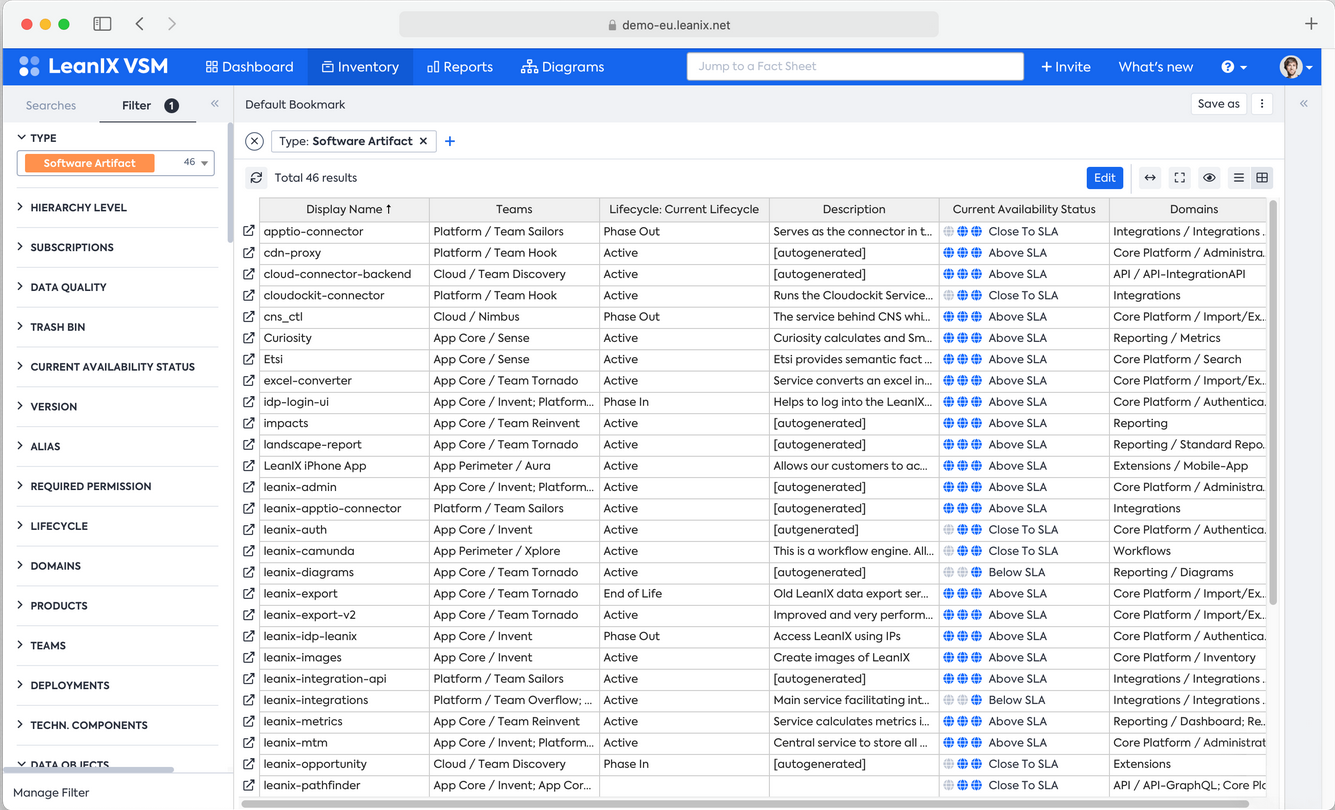Open a new browser tab

(x=1311, y=24)
